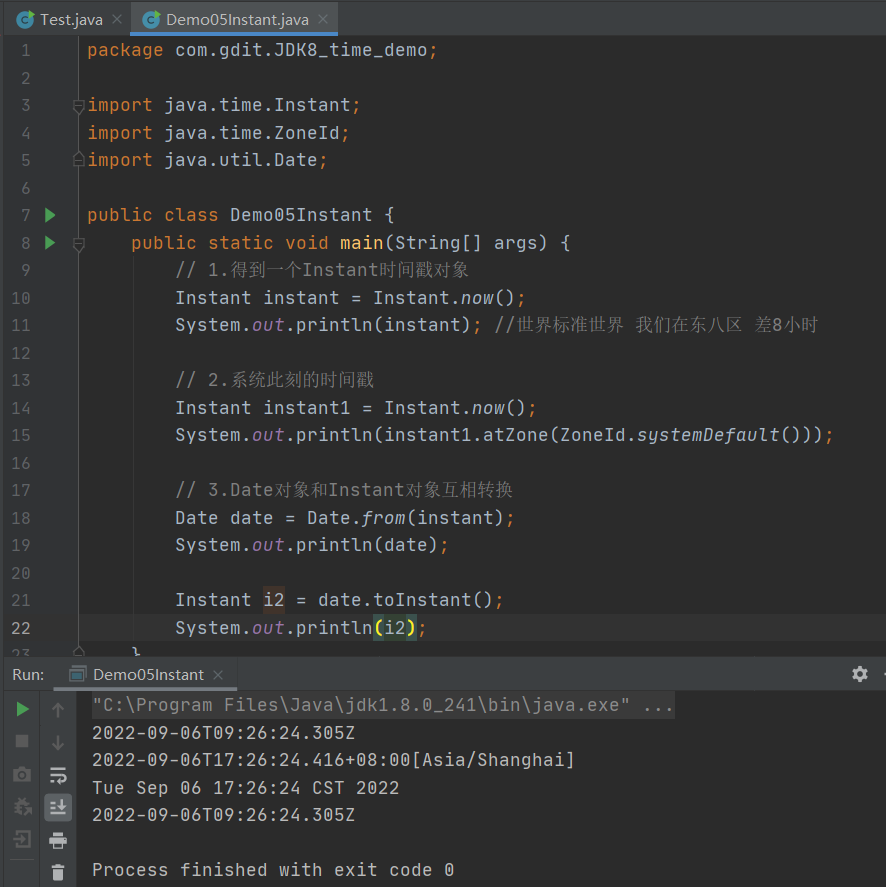This screenshot has height=887, width=886.
Task: Collapse the fold arrow at line 5
Action: [79, 160]
